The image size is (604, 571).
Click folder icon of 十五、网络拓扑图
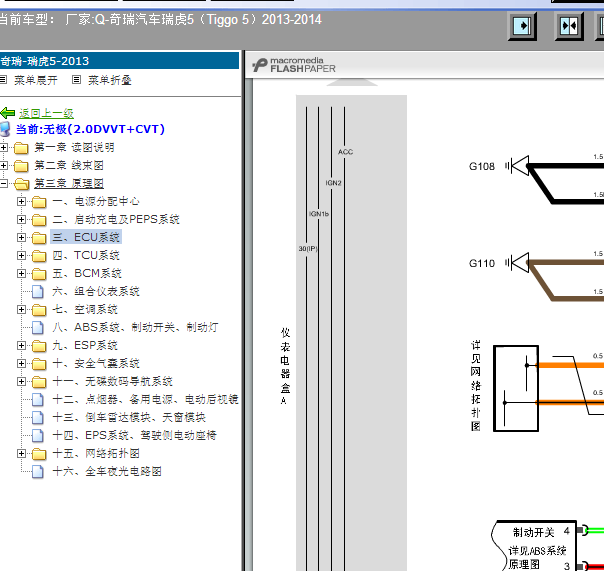click(x=39, y=454)
